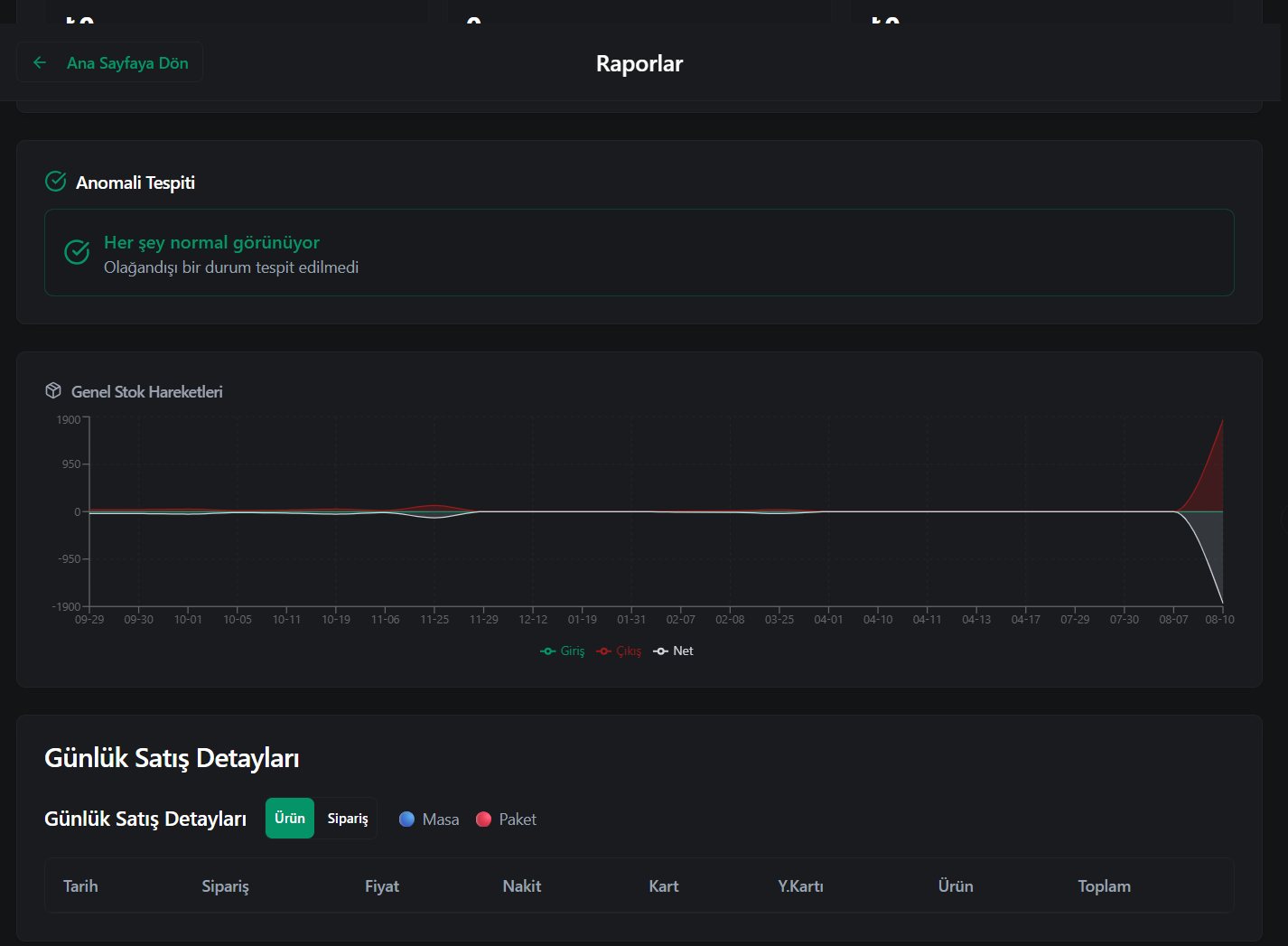The width and height of the screenshot is (1288, 946).
Task: Click the green check icon beside normal status
Action: (x=77, y=252)
